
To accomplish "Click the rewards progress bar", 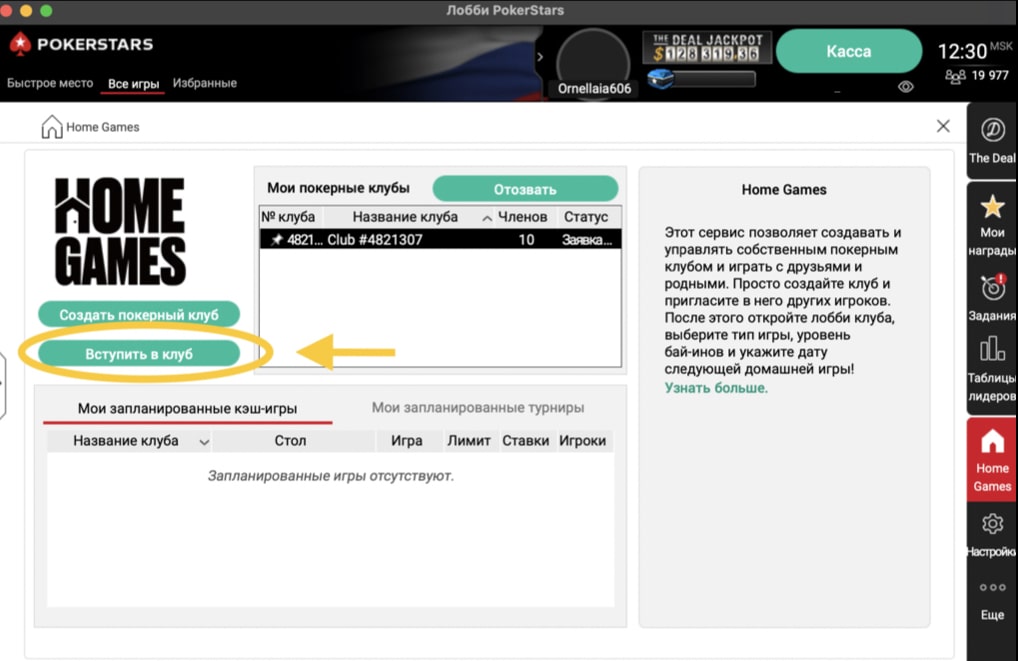I will pyautogui.click(x=714, y=80).
